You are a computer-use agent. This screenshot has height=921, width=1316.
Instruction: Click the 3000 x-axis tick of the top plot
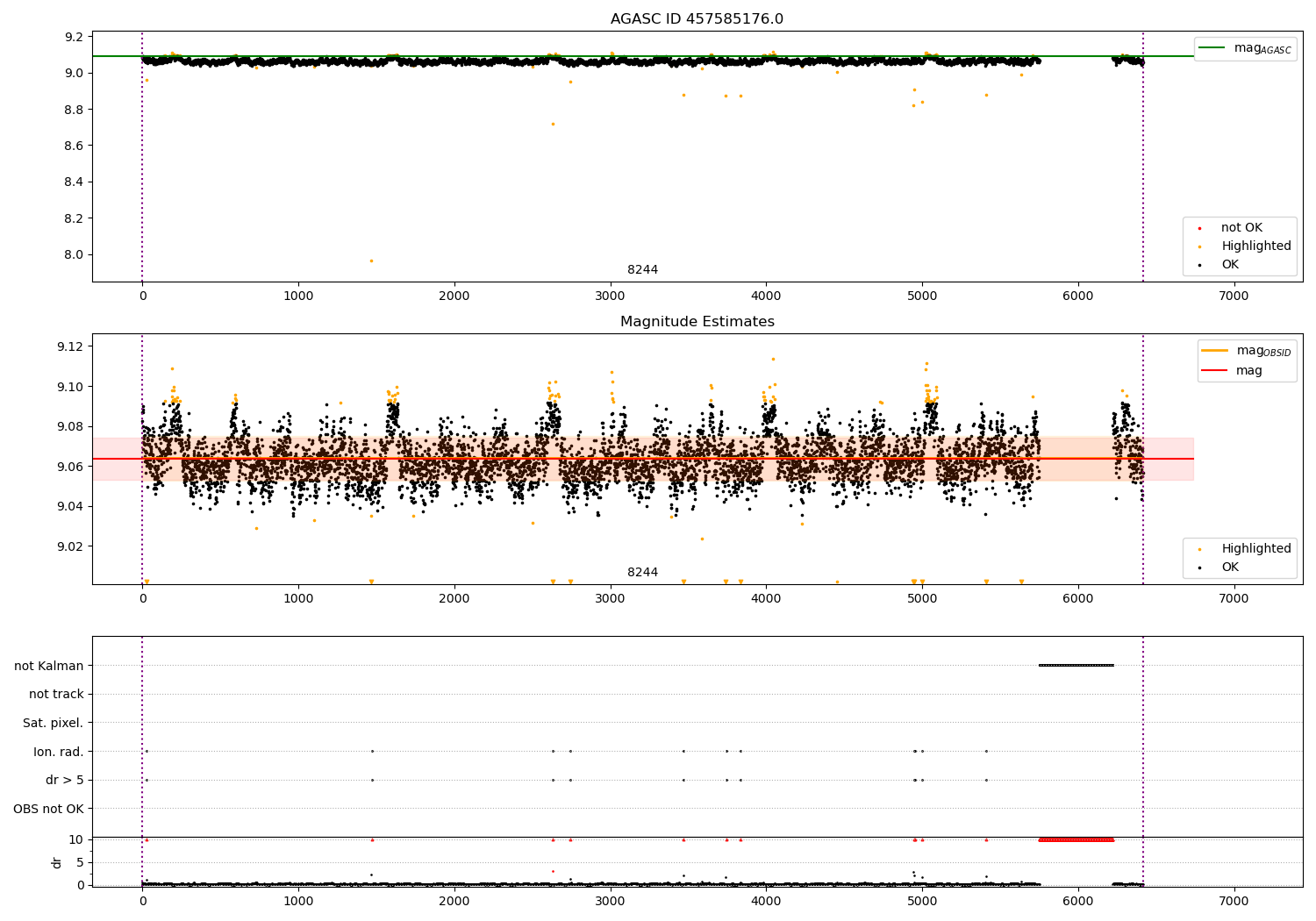tap(611, 296)
